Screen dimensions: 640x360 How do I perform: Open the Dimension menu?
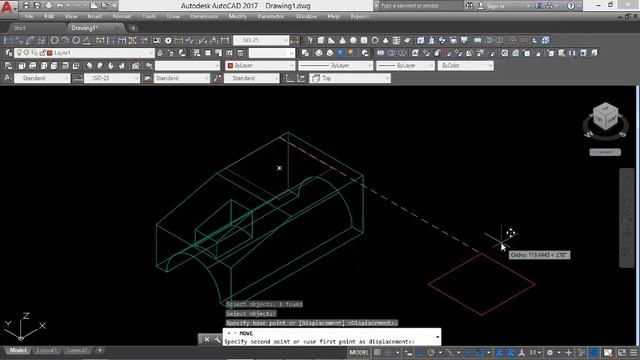204,17
